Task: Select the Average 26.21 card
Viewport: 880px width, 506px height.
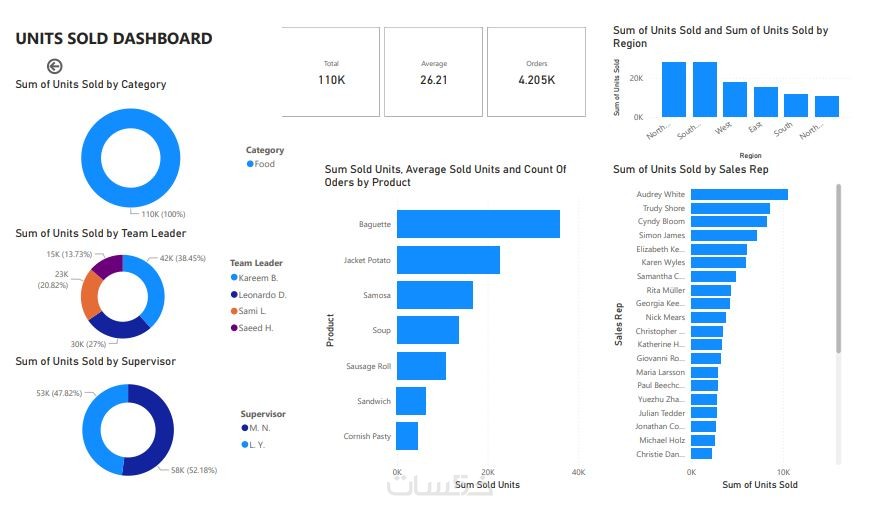Action: (x=434, y=72)
